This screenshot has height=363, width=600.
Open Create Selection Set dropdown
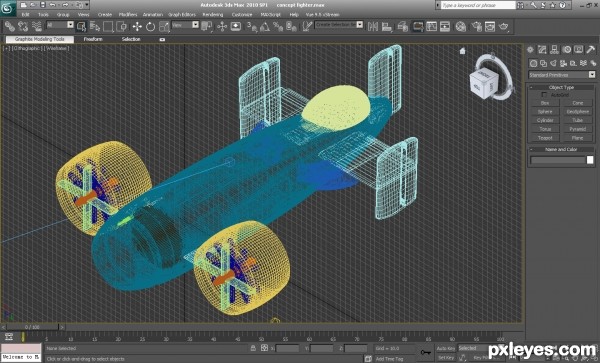click(x=339, y=24)
